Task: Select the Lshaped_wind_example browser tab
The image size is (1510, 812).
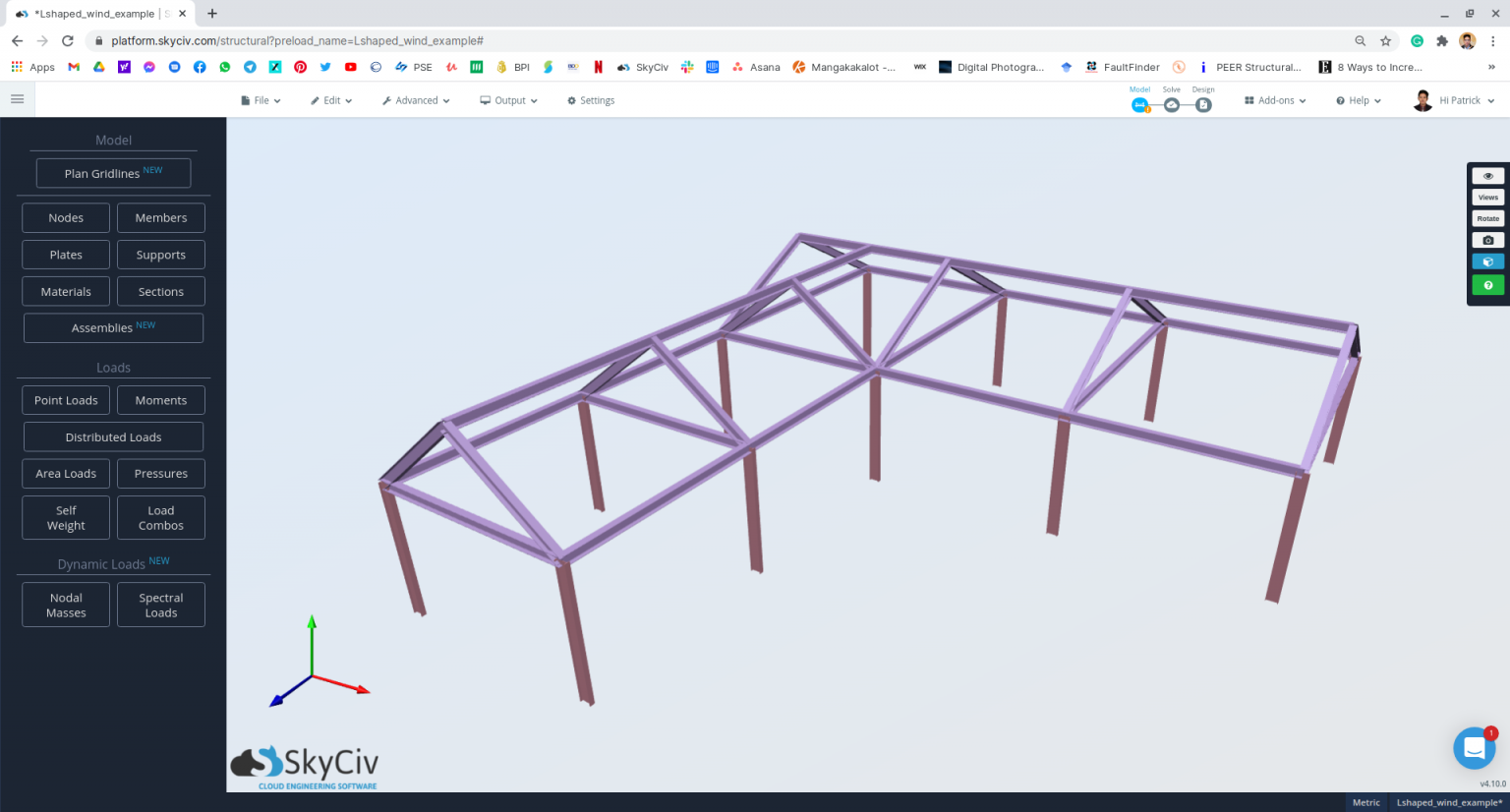Action: coord(93,14)
